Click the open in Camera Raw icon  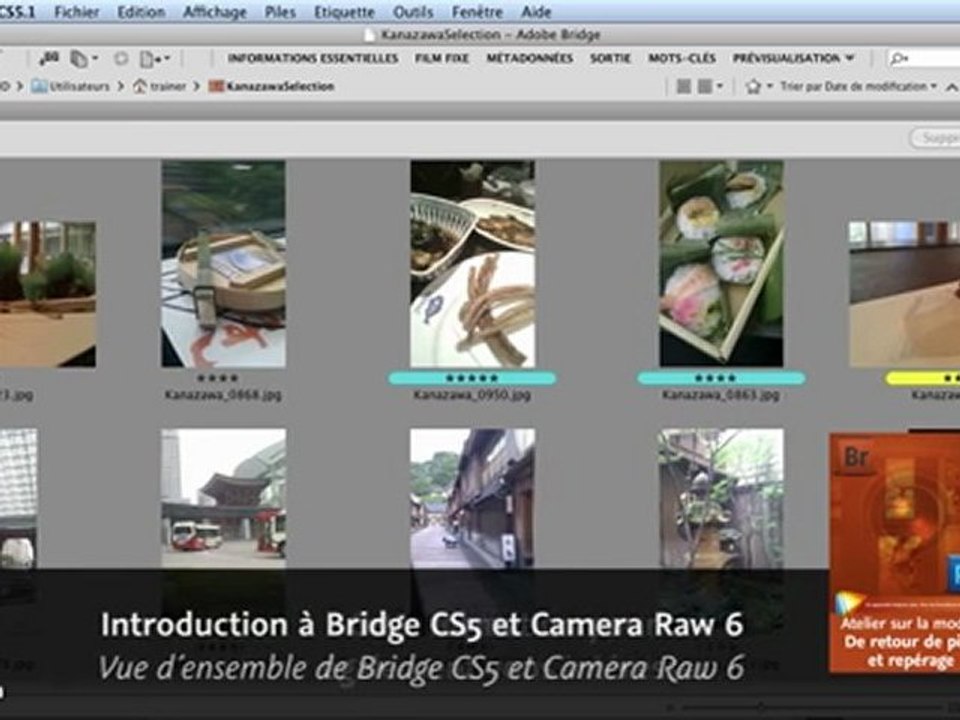(121, 59)
